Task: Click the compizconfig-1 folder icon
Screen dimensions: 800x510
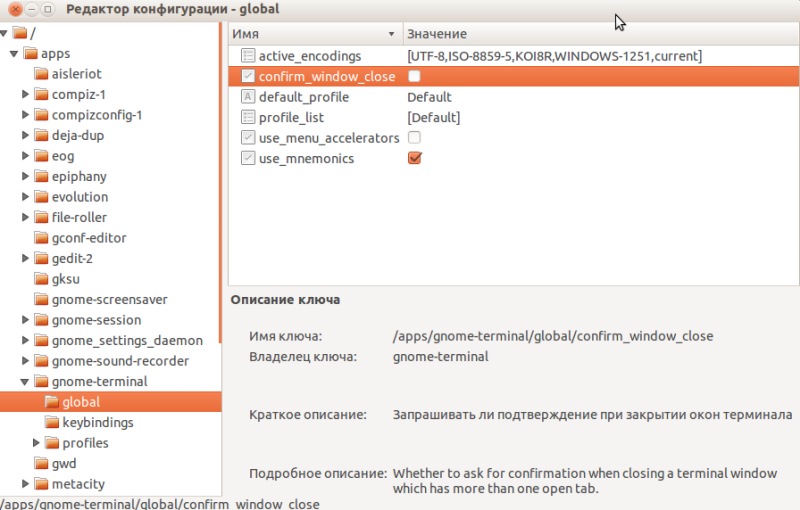Action: point(41,115)
